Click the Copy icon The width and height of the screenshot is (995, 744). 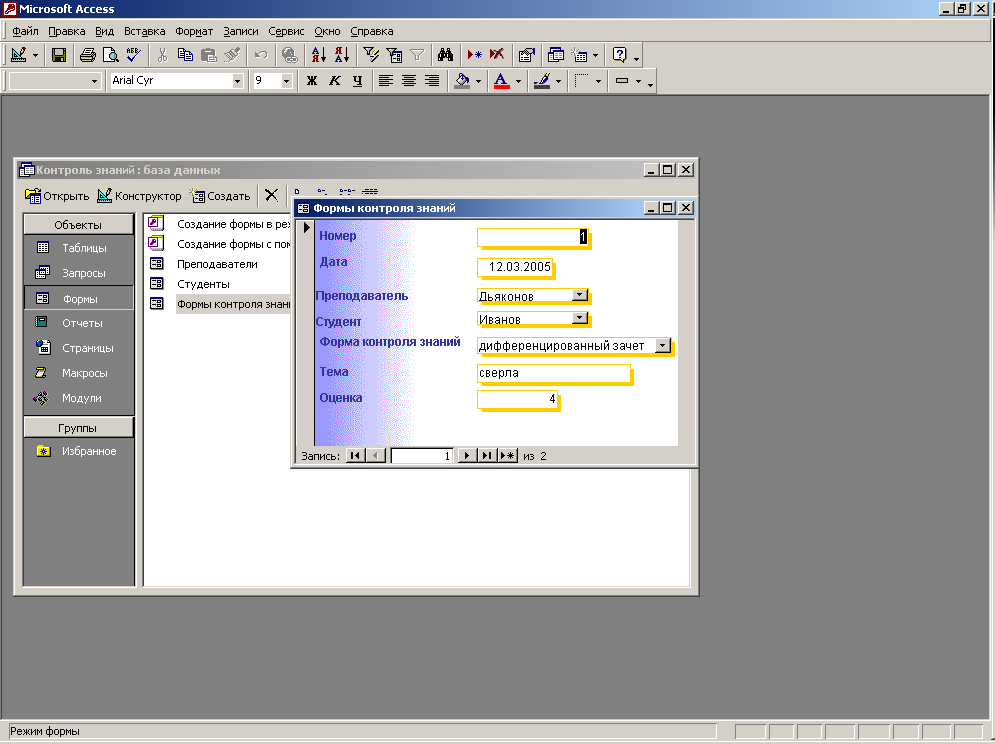click(x=185, y=55)
